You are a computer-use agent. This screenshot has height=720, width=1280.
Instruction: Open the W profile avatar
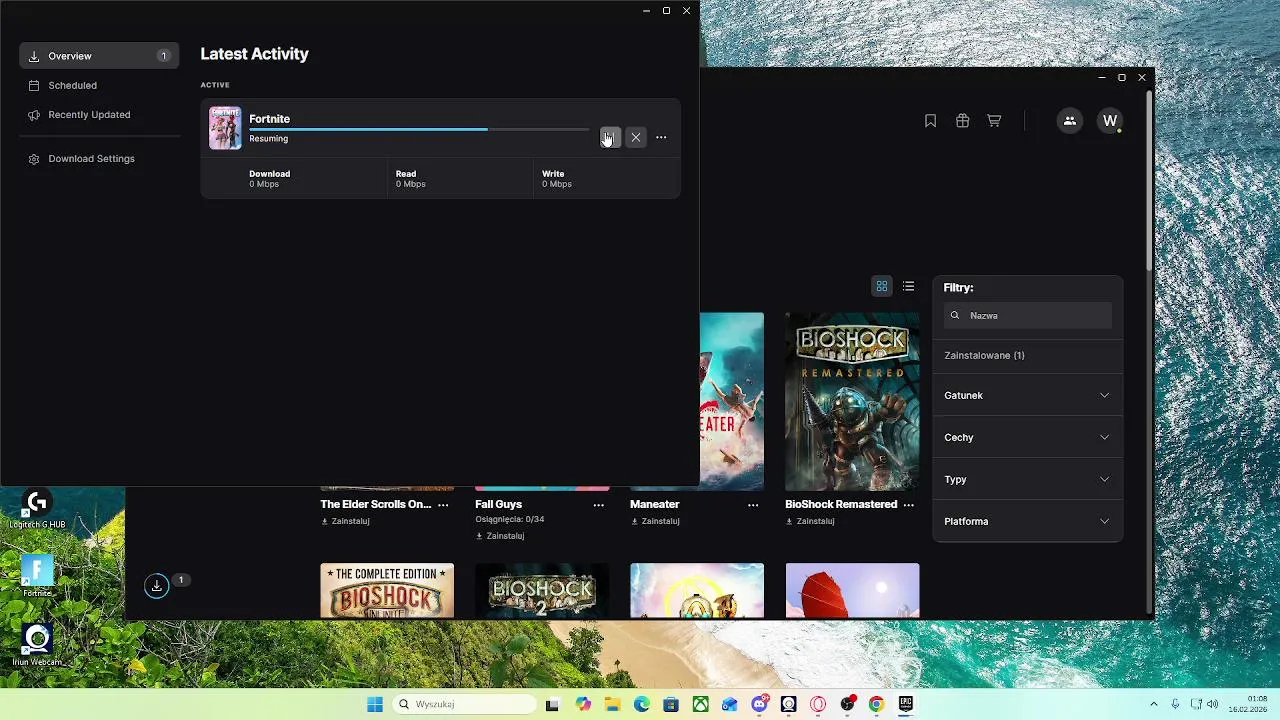1109,120
